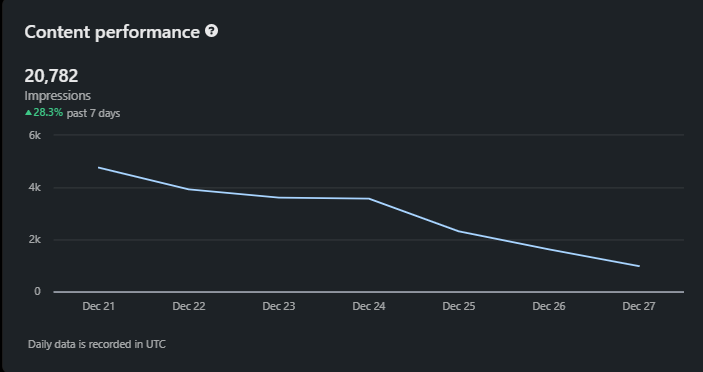Image resolution: width=703 pixels, height=372 pixels.
Task: Click the Dec 27 axis label
Action: (639, 306)
